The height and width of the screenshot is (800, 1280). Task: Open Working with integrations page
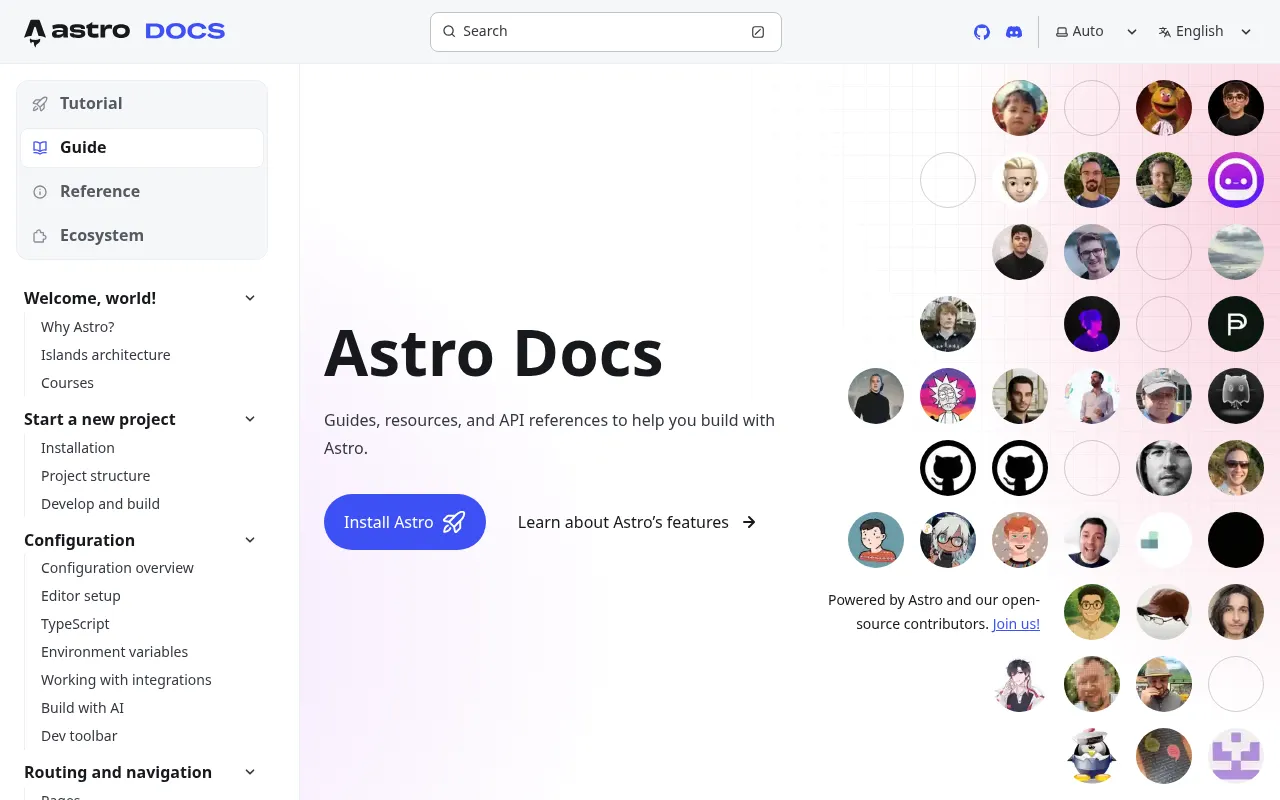[126, 680]
